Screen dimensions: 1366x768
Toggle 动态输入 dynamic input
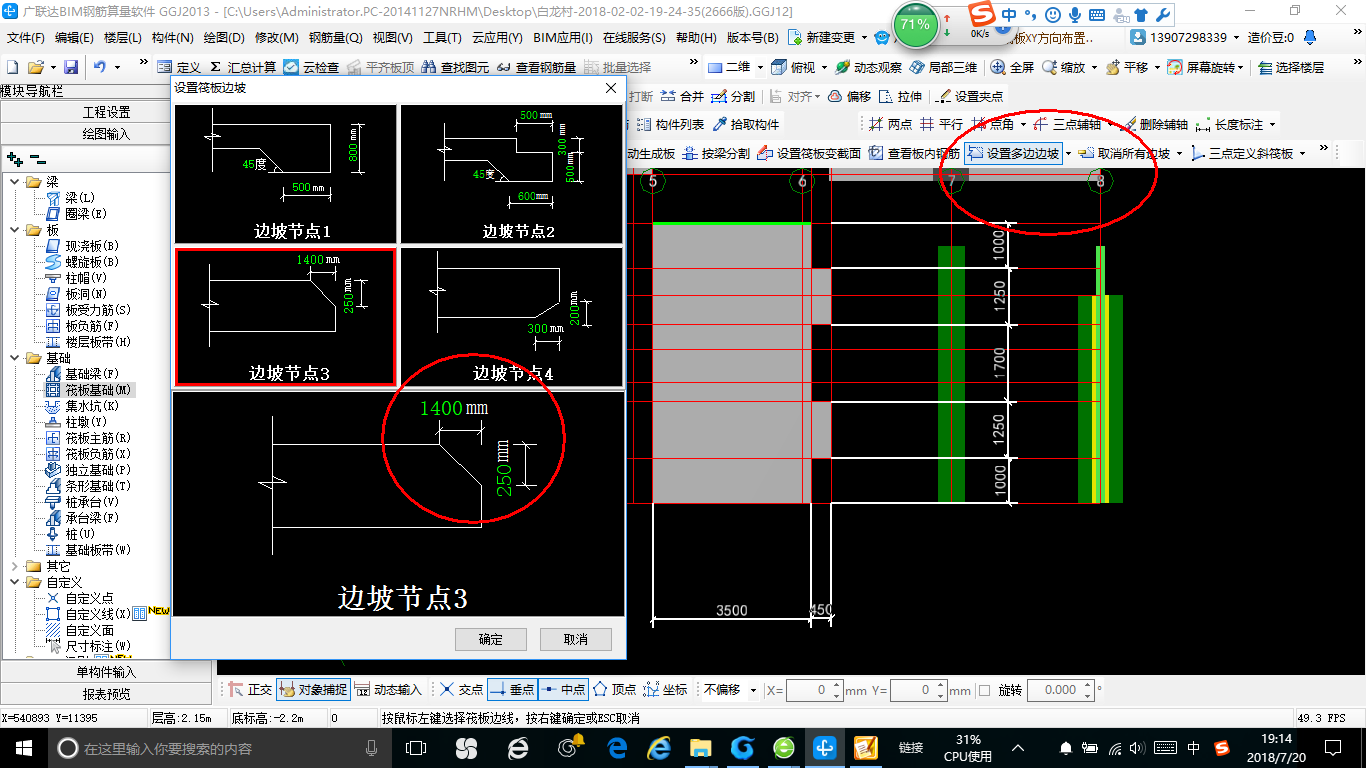coord(388,690)
